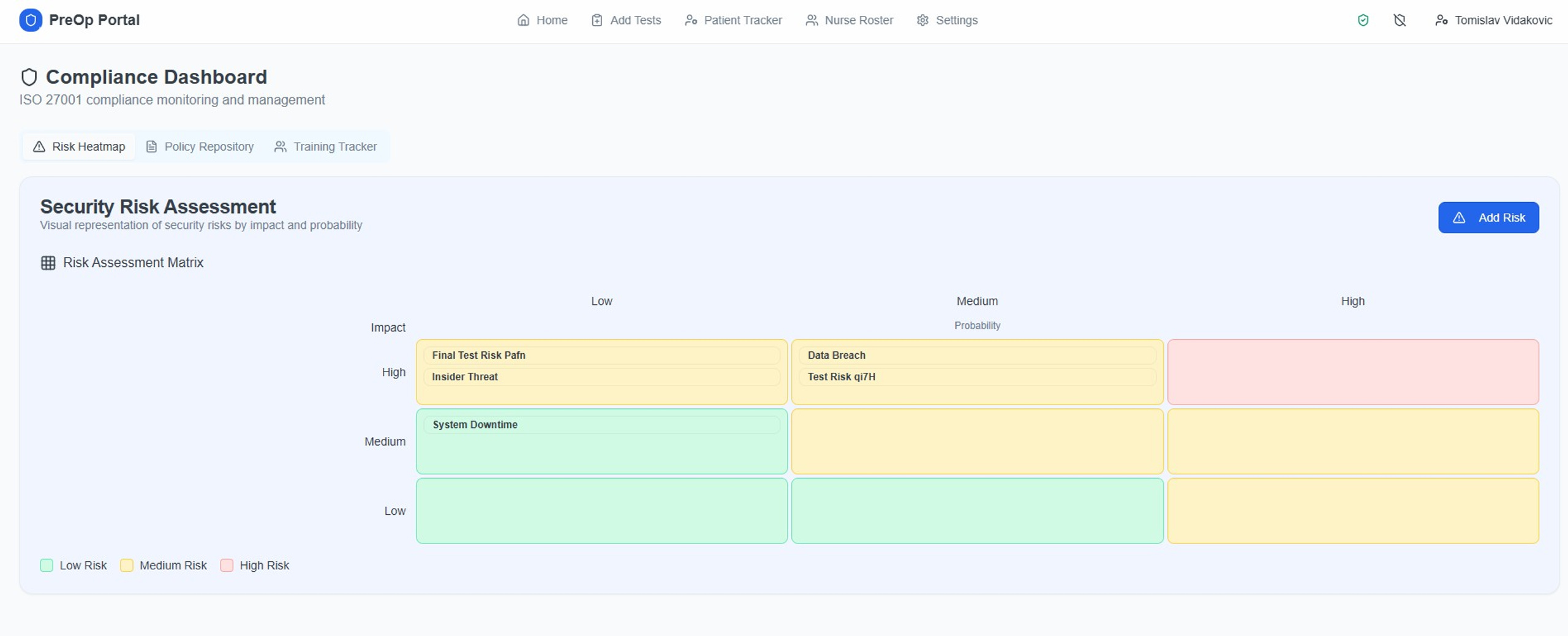Click the Risk Assessment Matrix grid icon
This screenshot has height=636, width=1568.
(x=48, y=263)
